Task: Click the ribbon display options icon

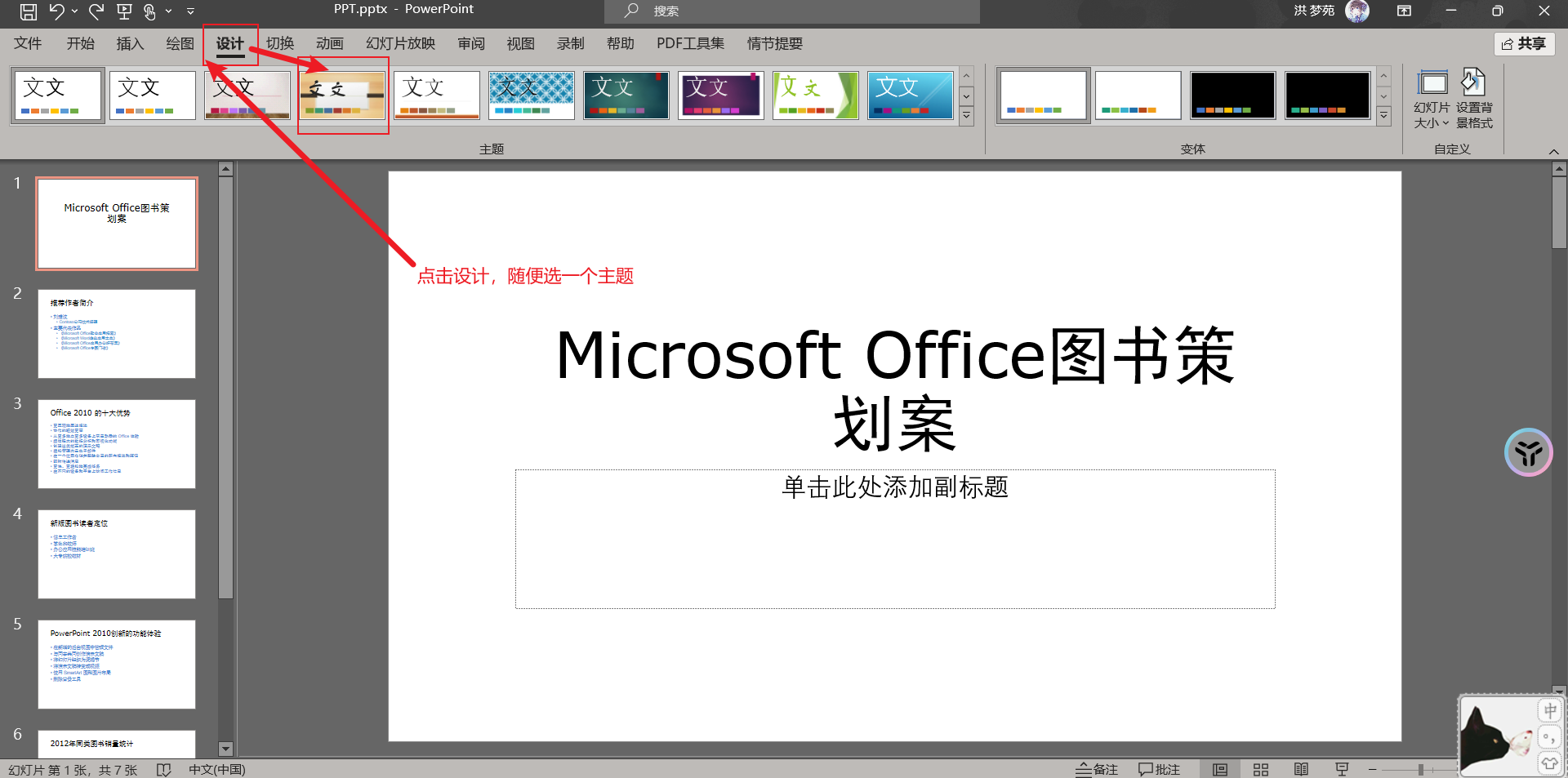Action: coord(1404,11)
